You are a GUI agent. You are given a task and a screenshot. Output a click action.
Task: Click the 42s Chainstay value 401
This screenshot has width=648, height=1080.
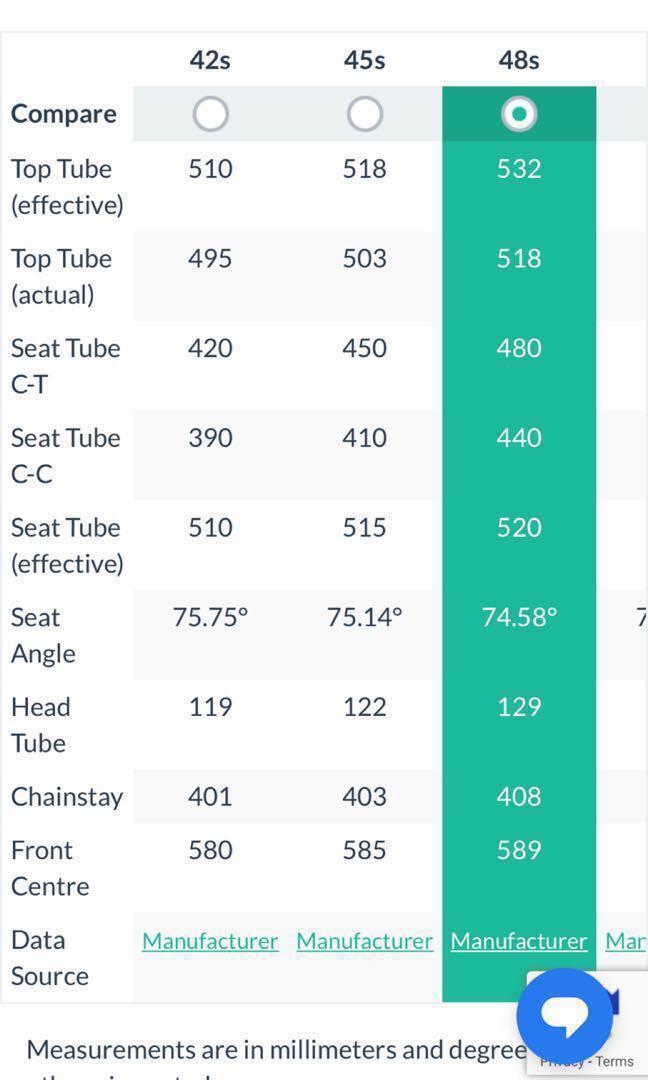point(210,796)
